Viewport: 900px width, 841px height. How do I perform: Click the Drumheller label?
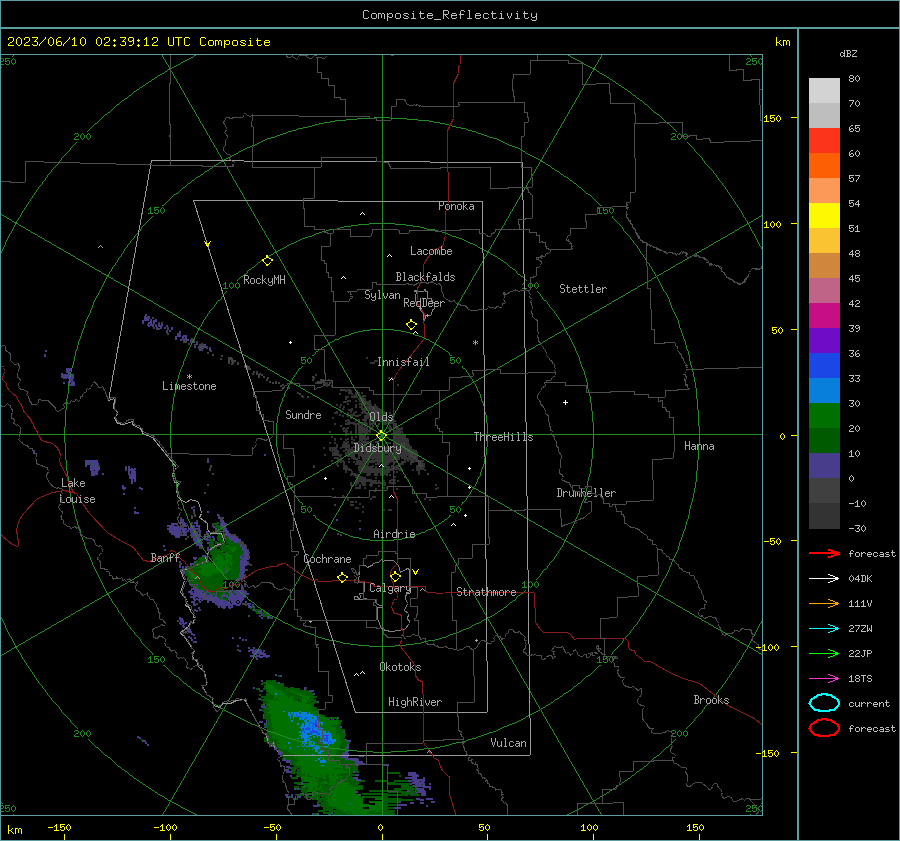click(x=586, y=493)
